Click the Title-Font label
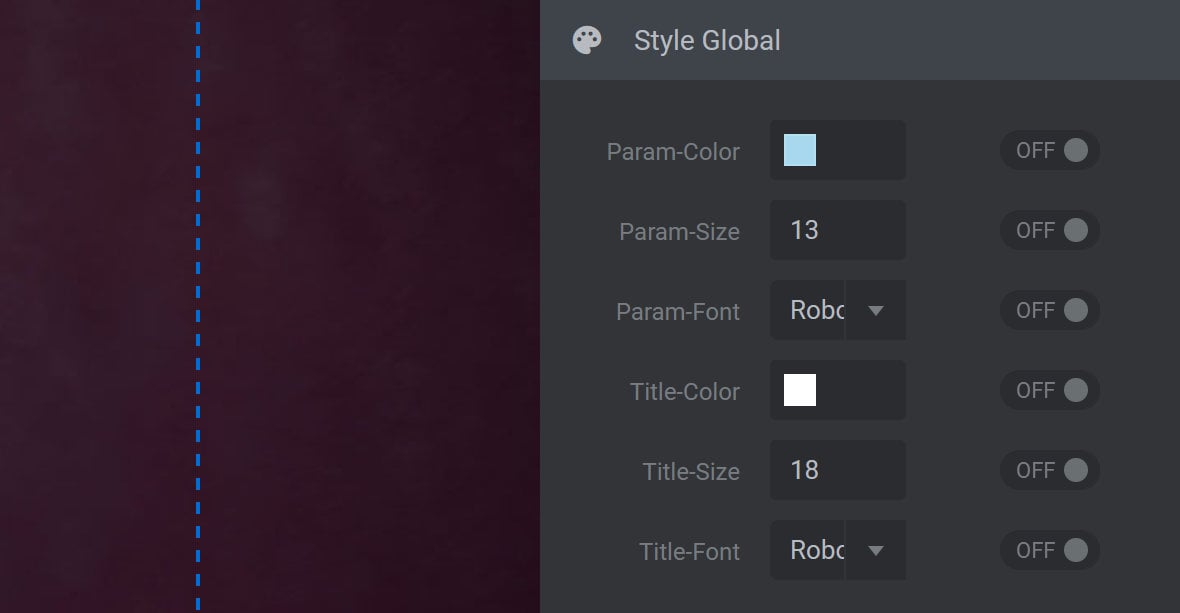The width and height of the screenshot is (1180, 613). (689, 551)
